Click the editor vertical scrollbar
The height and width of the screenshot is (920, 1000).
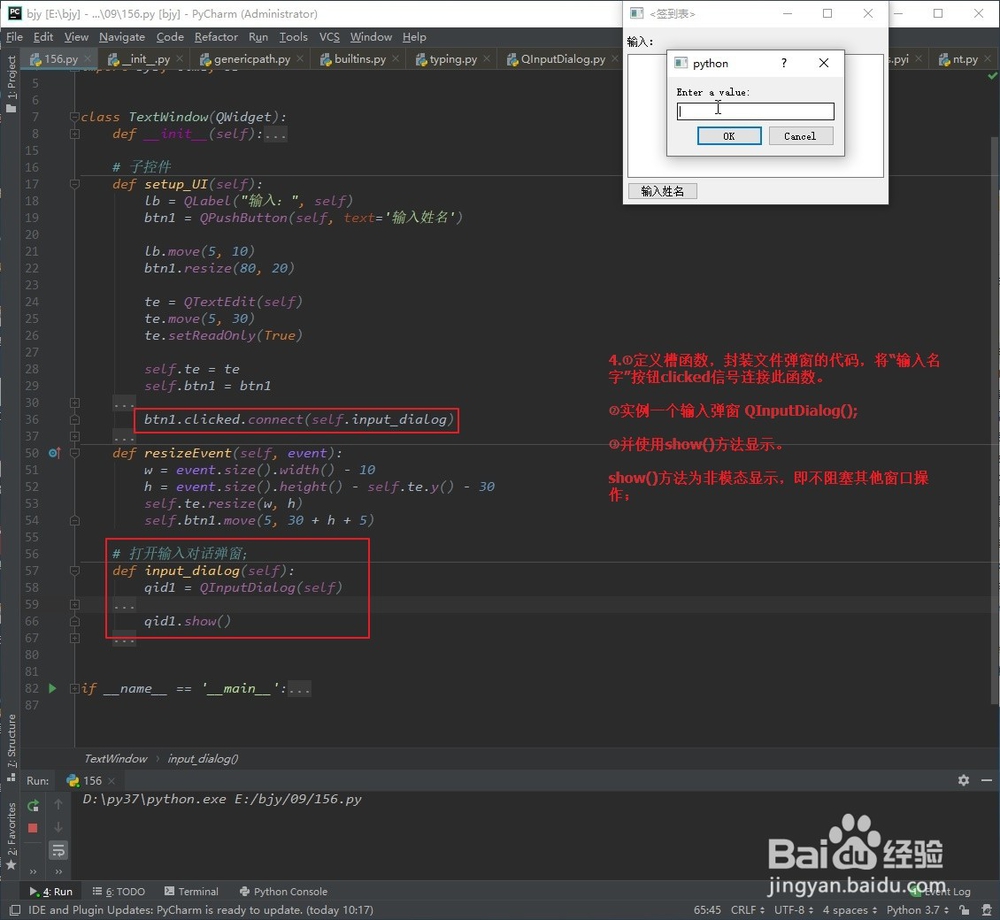click(x=995, y=421)
